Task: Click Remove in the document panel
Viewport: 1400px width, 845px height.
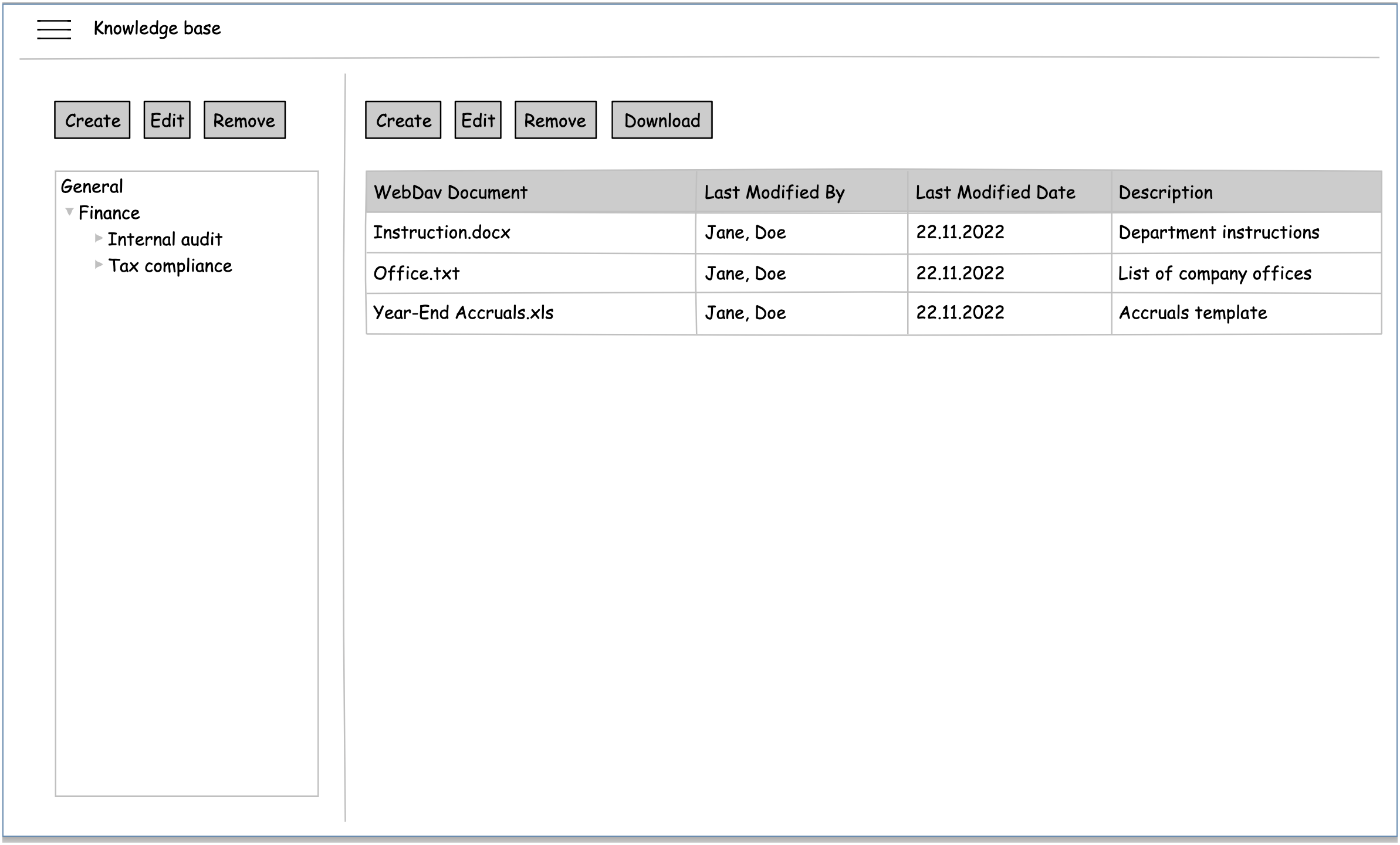Action: [x=554, y=119]
